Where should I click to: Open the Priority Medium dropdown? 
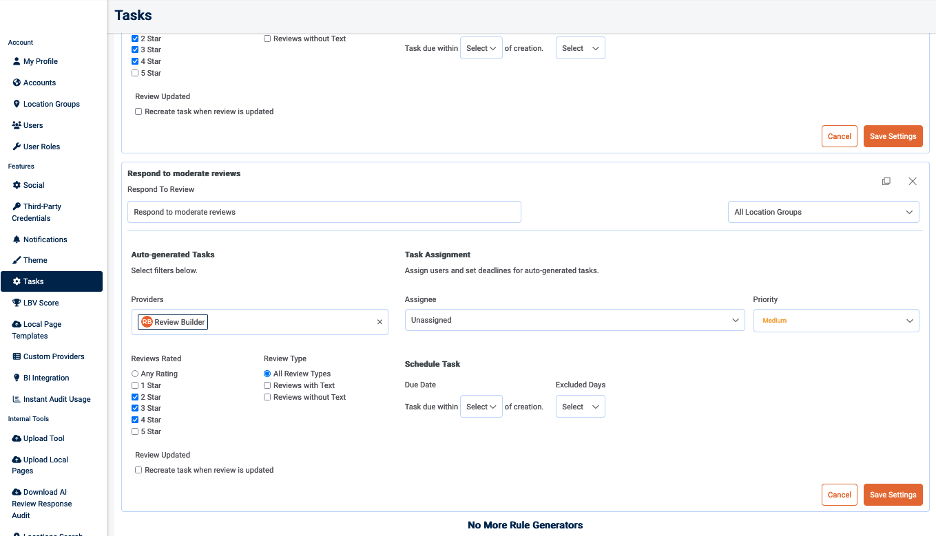click(x=835, y=321)
